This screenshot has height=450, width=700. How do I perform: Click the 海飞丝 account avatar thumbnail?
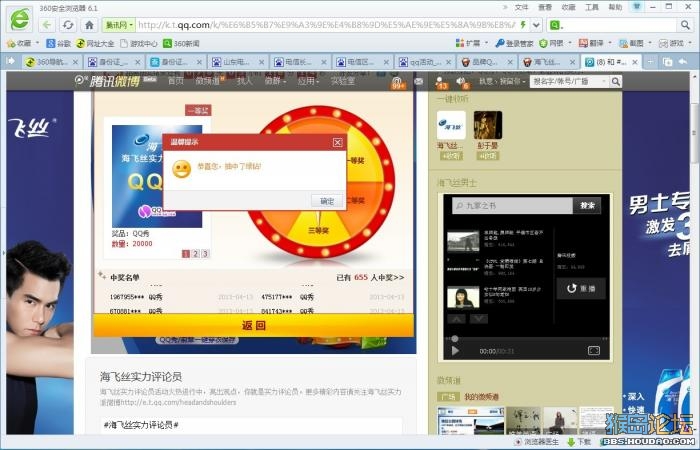[451, 125]
